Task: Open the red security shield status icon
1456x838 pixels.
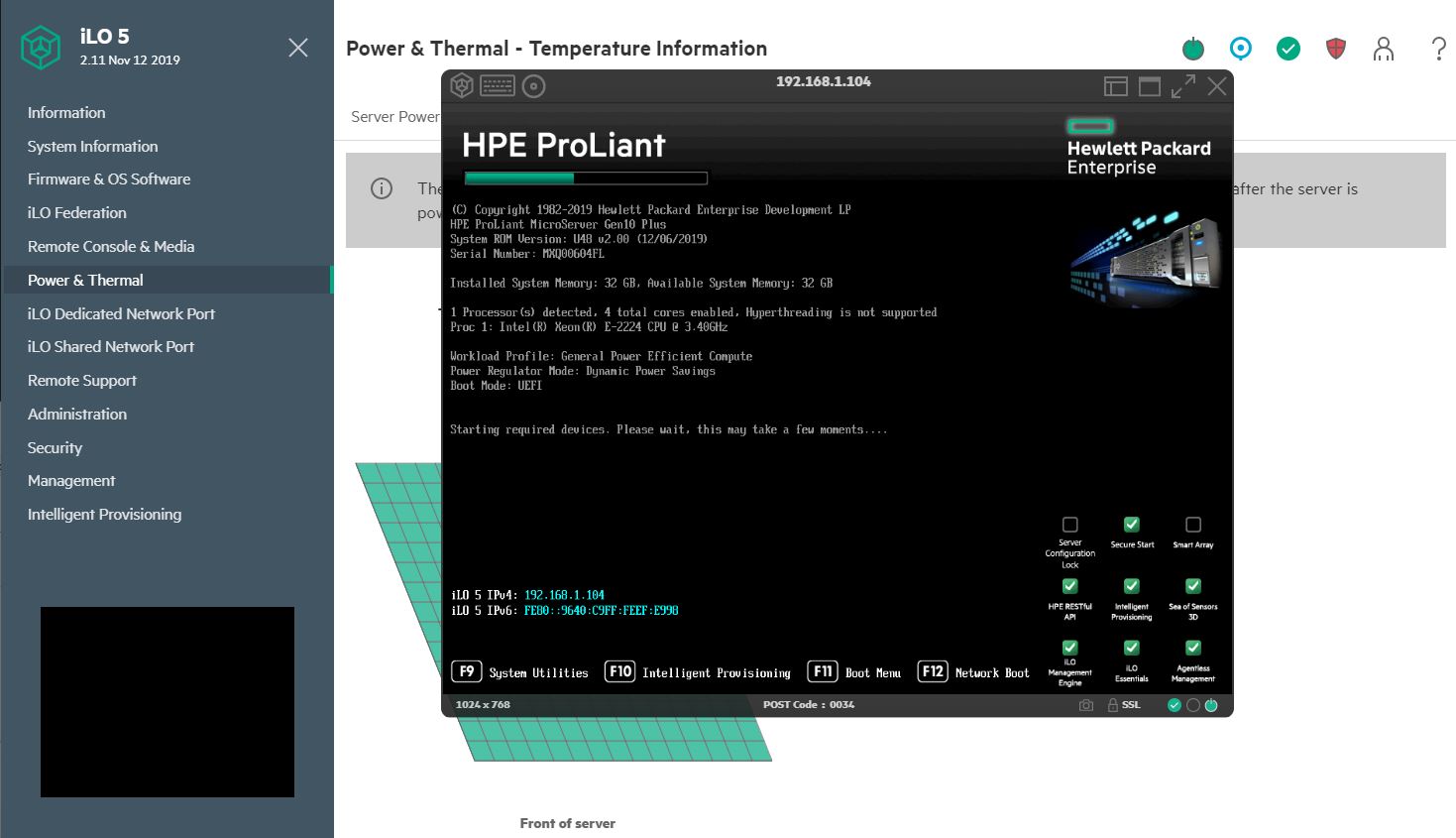Action: tap(1336, 49)
